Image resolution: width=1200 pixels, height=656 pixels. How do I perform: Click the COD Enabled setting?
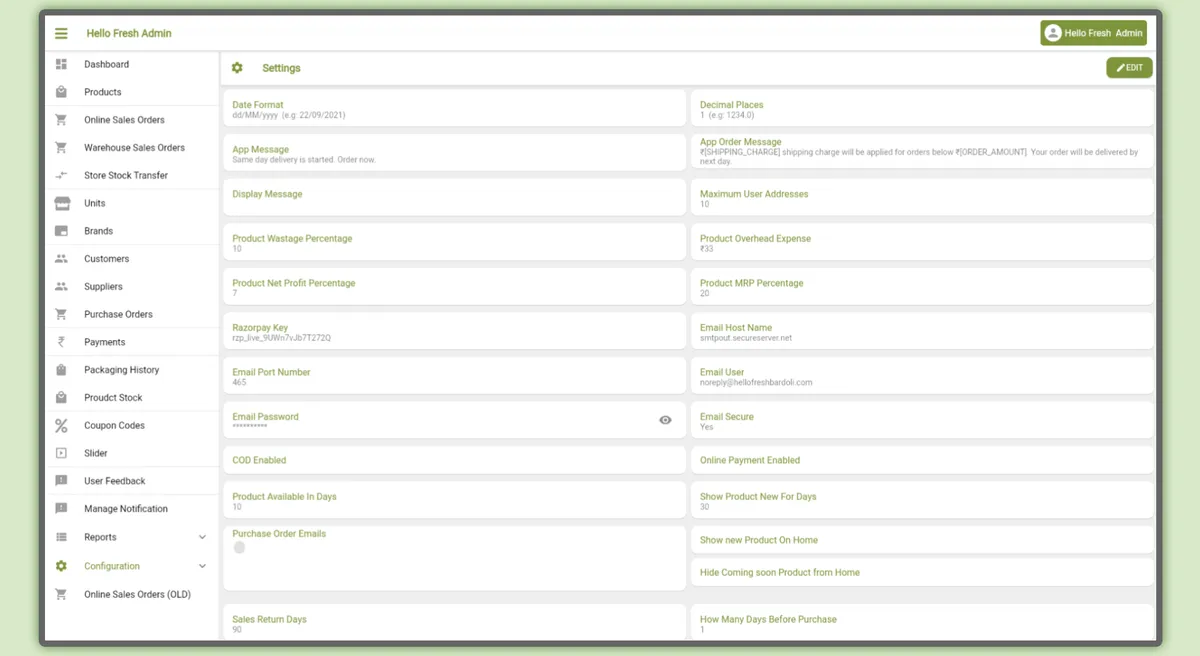(x=454, y=460)
